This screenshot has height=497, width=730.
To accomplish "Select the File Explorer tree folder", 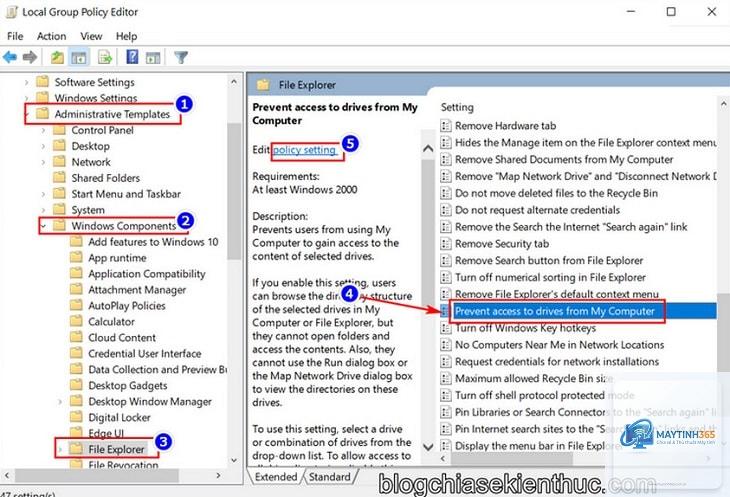I will (x=116, y=449).
